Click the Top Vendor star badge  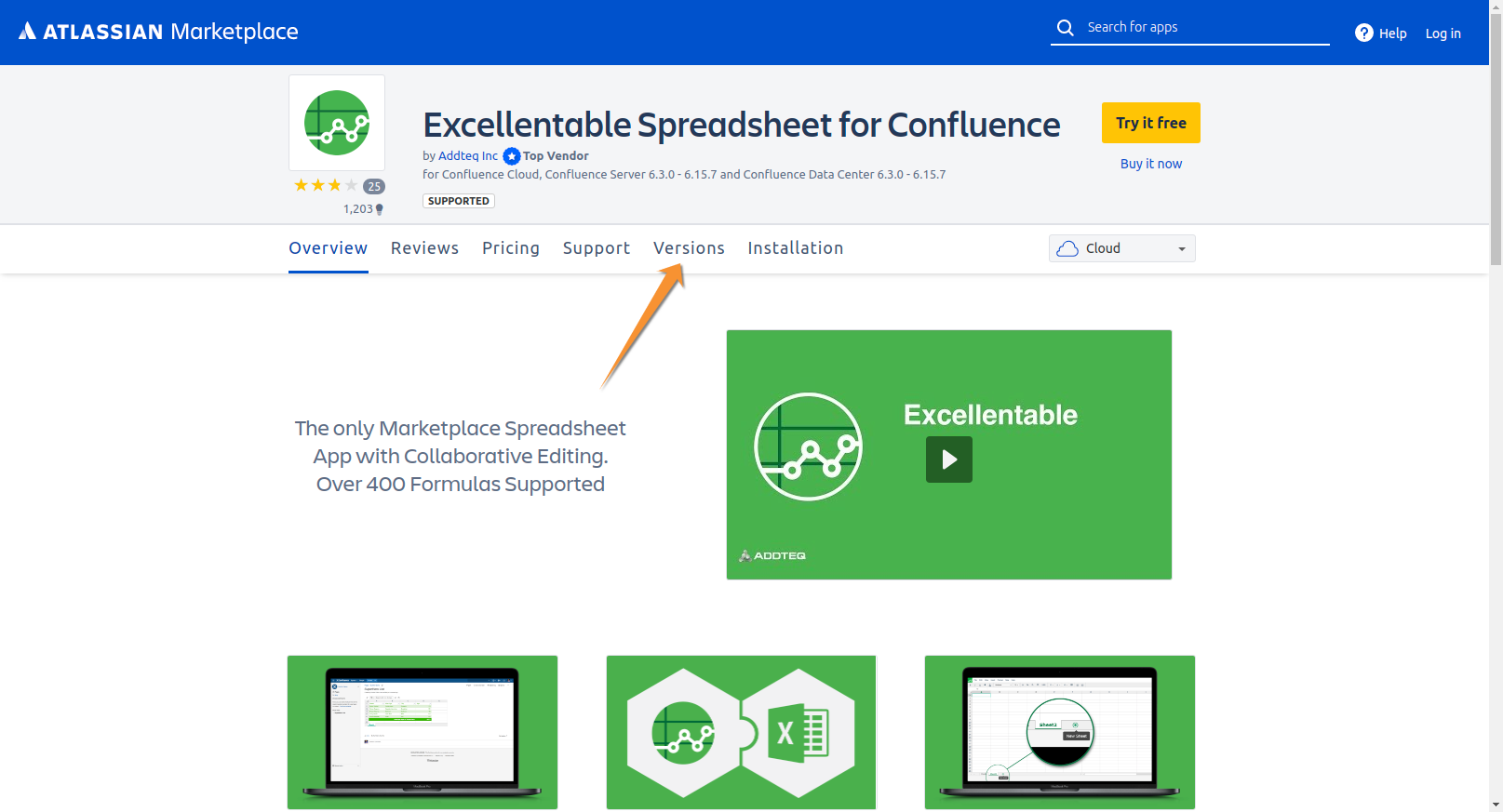point(512,156)
